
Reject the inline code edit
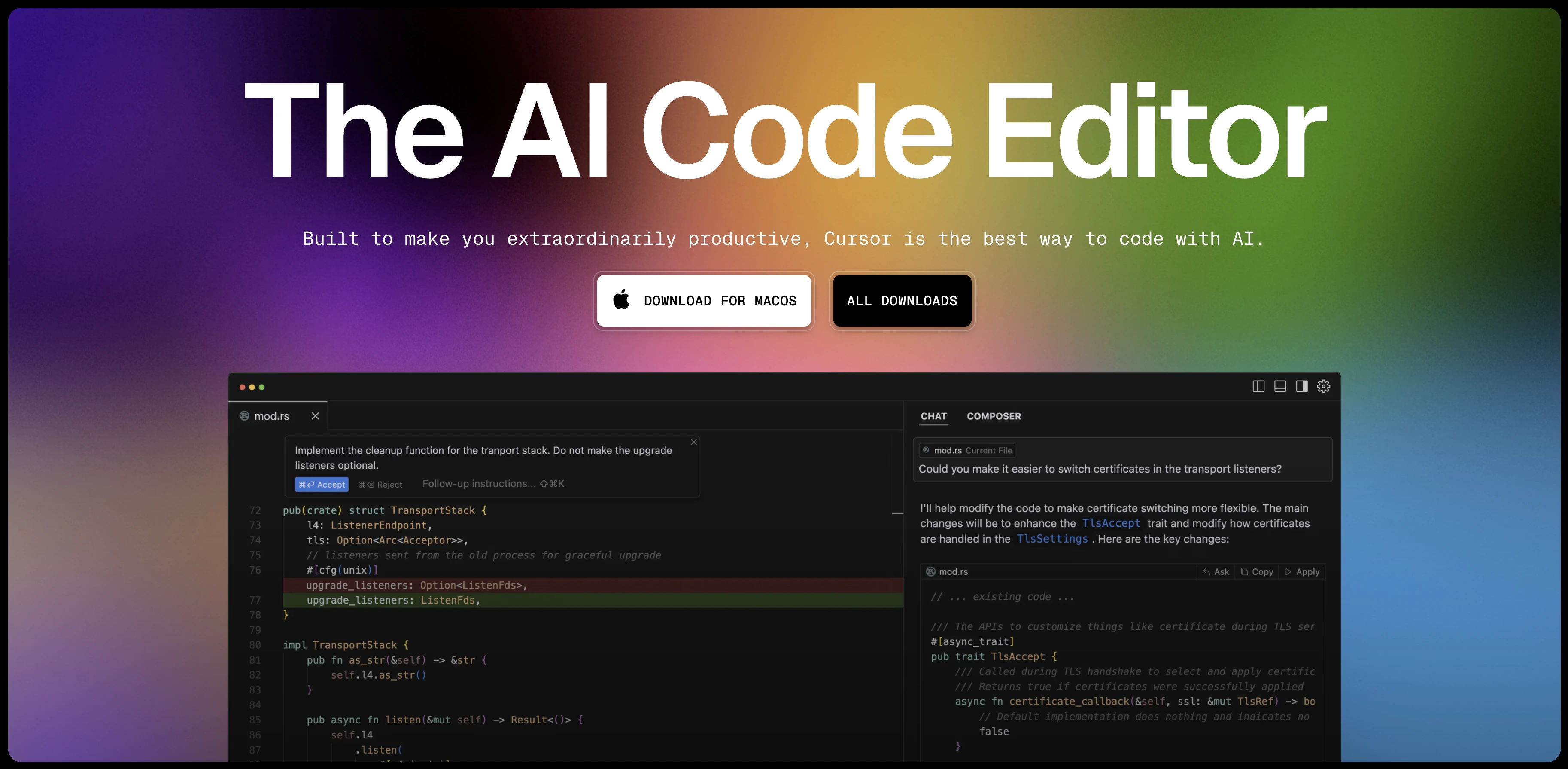click(380, 485)
